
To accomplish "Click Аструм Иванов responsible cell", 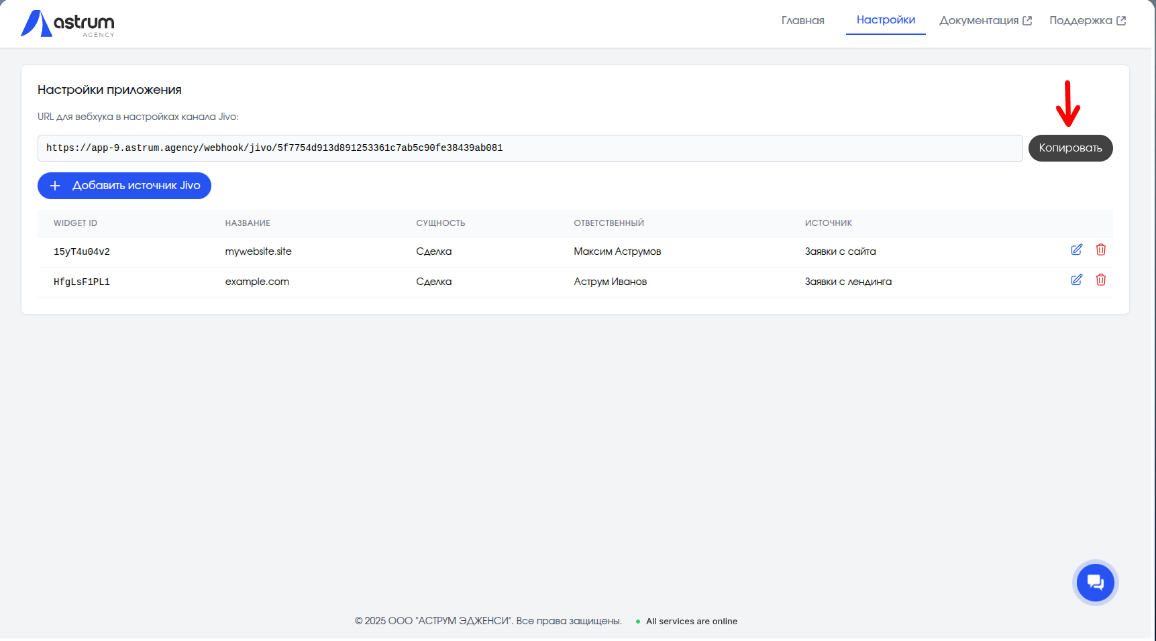I will 610,282.
